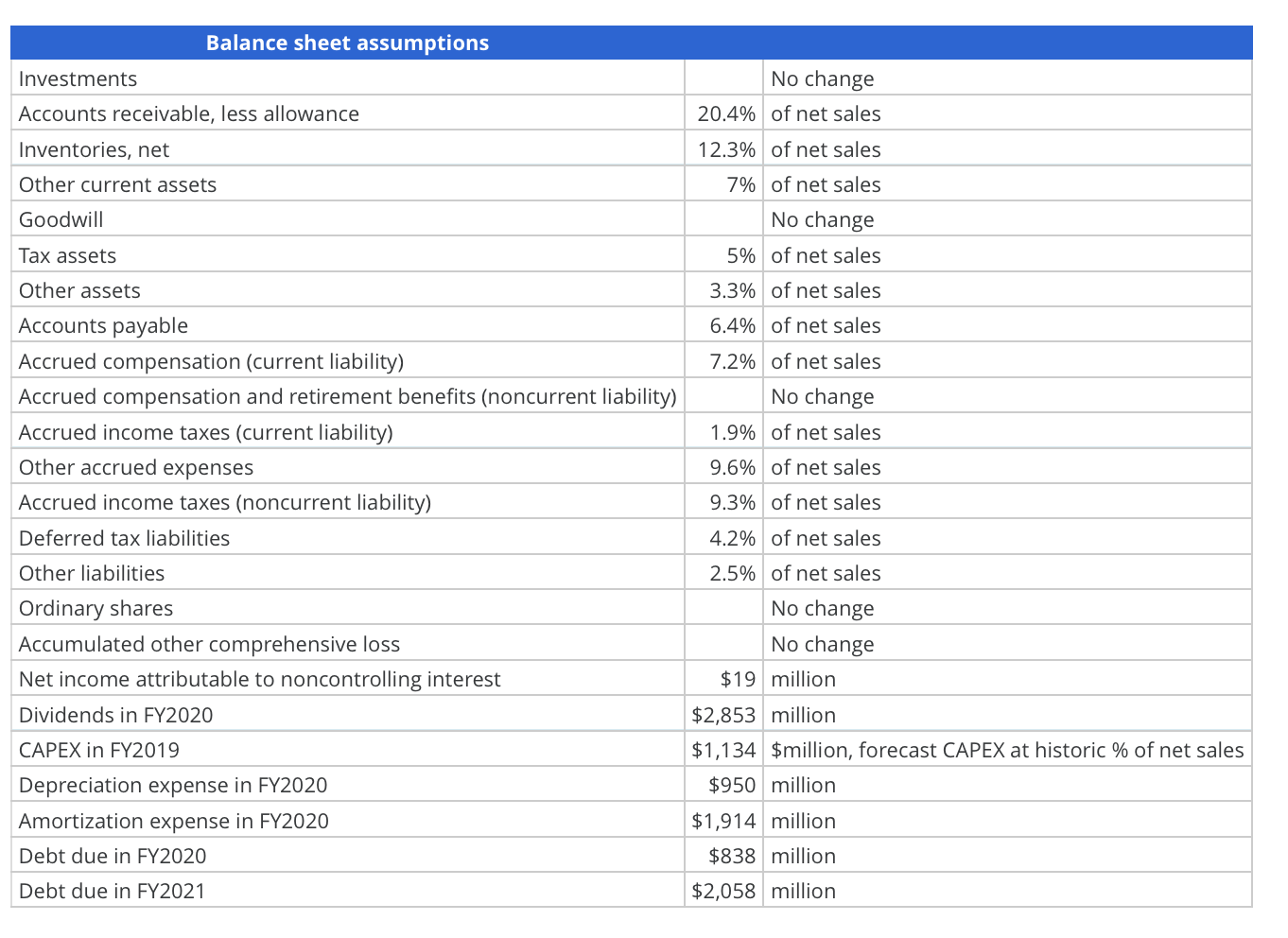Screen dimensions: 1288x938
Task: Click the 9.3% value cell
Action: pyautogui.click(x=724, y=502)
